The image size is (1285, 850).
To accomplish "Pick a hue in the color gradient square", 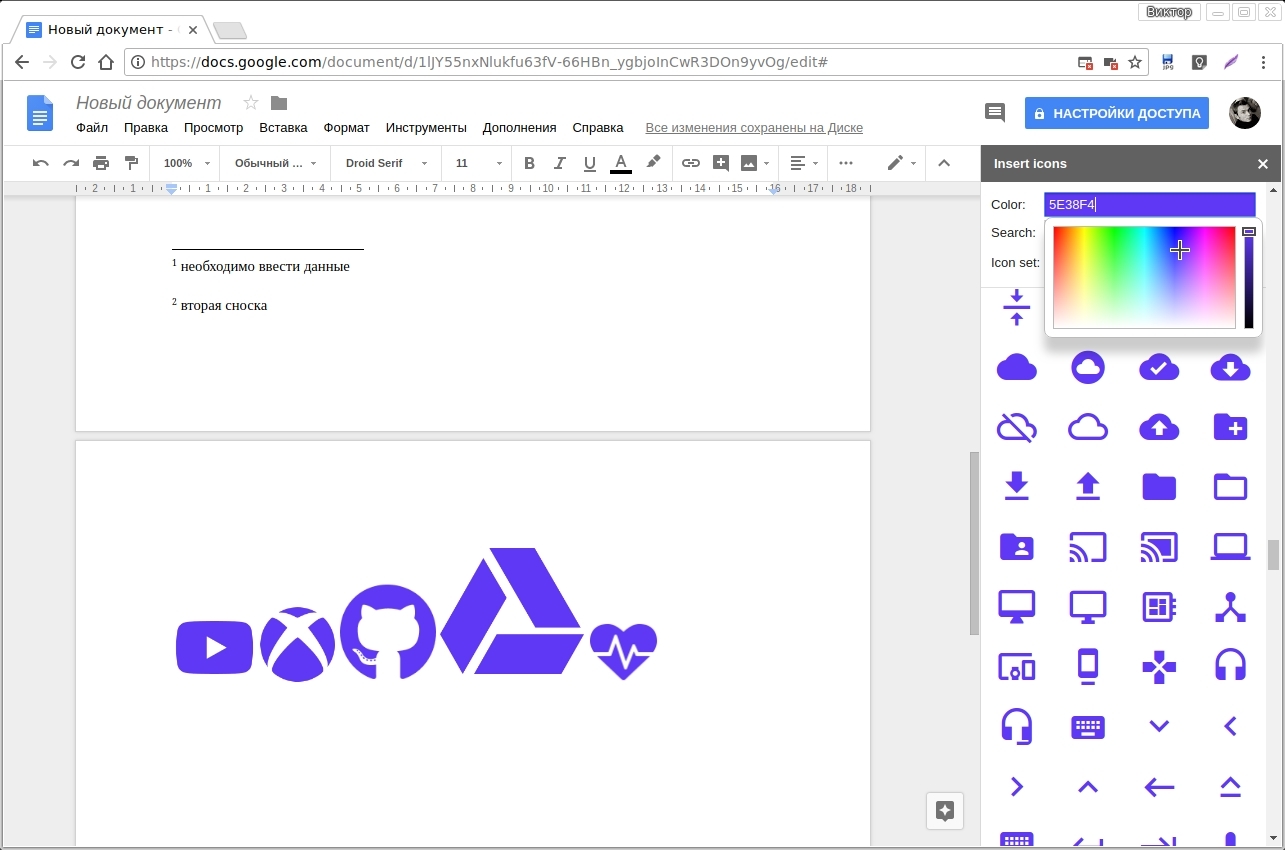I will pyautogui.click(x=1144, y=277).
